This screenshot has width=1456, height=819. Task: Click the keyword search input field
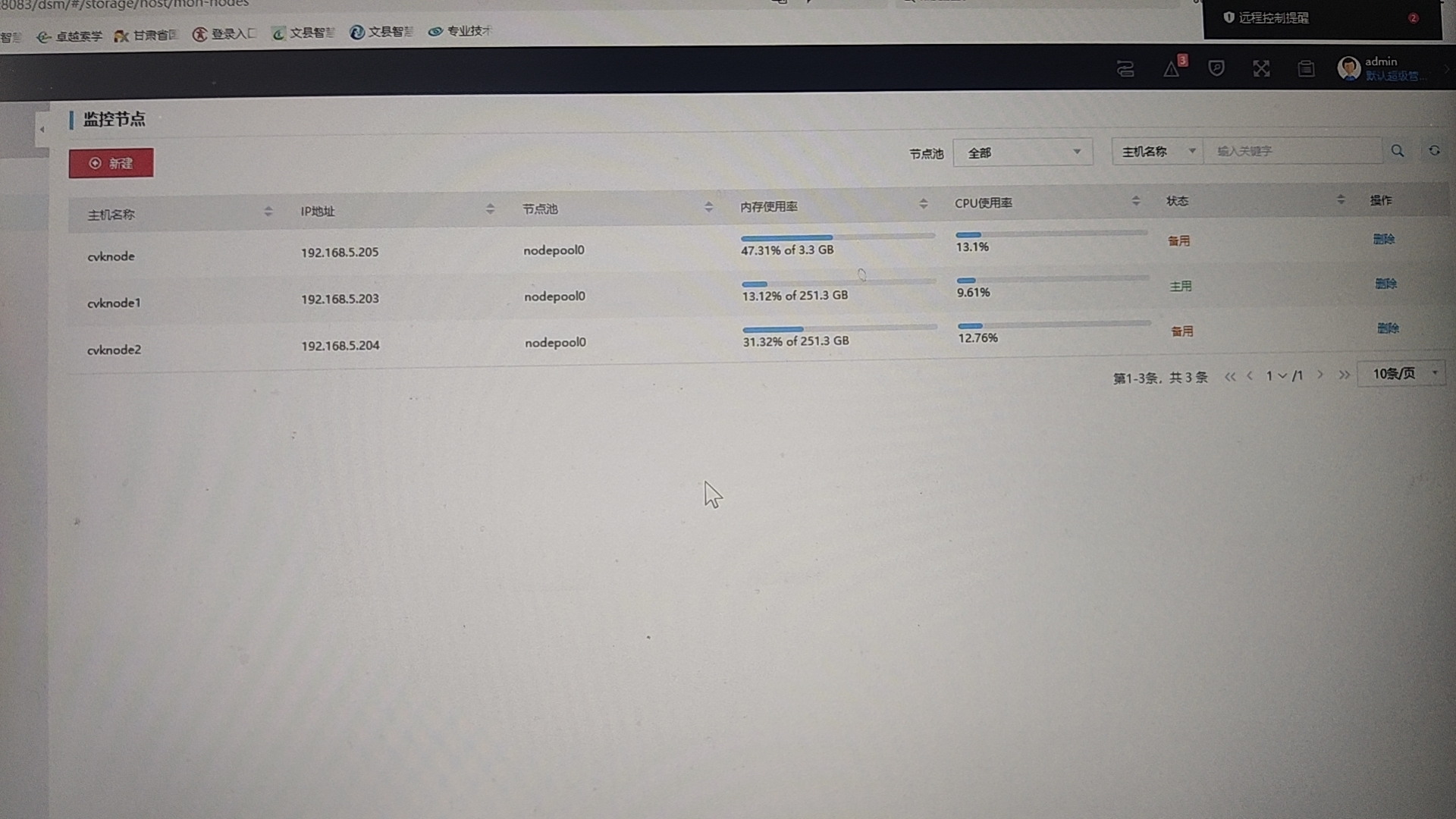click(x=1293, y=151)
